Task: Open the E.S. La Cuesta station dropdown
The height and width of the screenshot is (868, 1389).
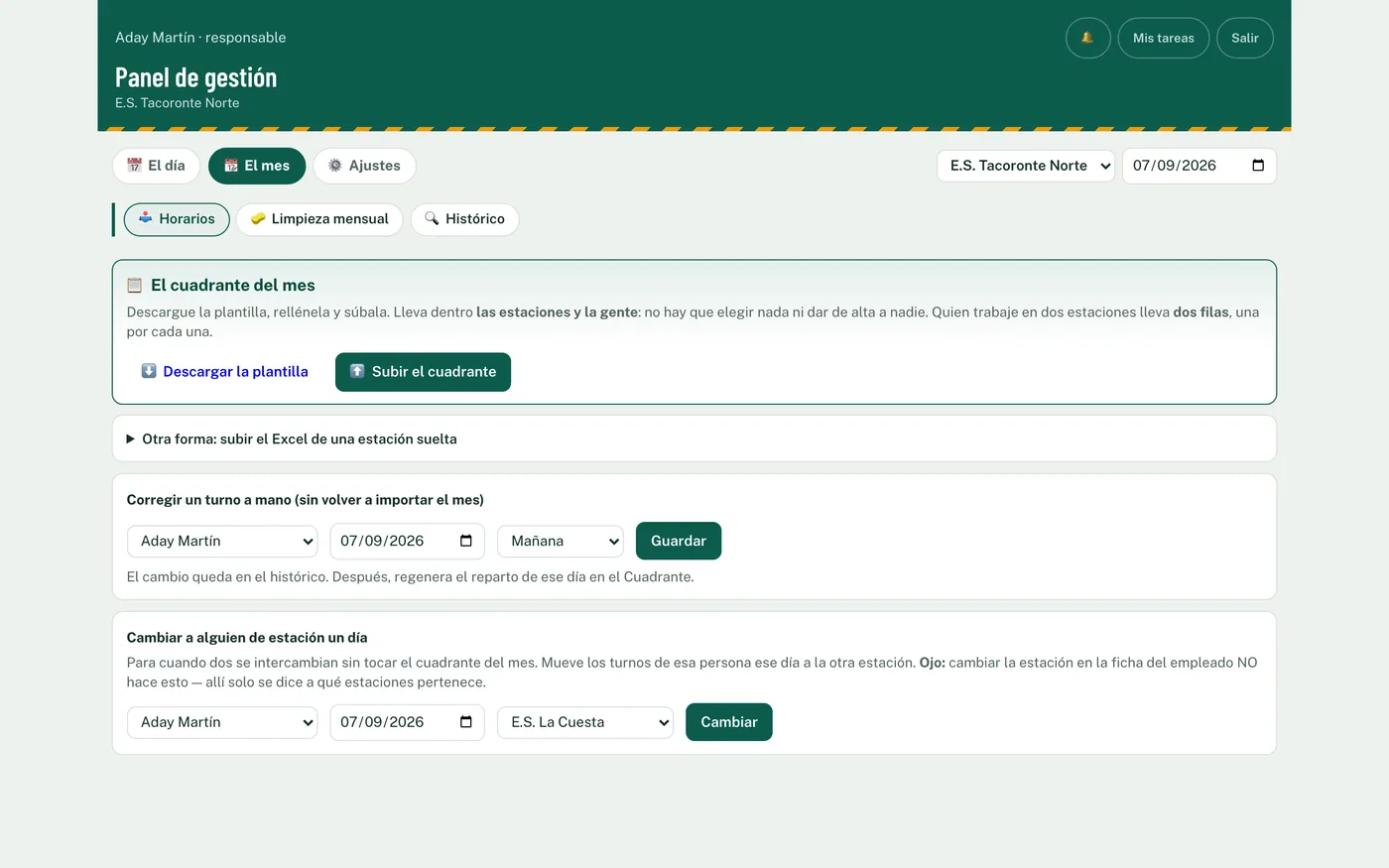Action: click(585, 722)
